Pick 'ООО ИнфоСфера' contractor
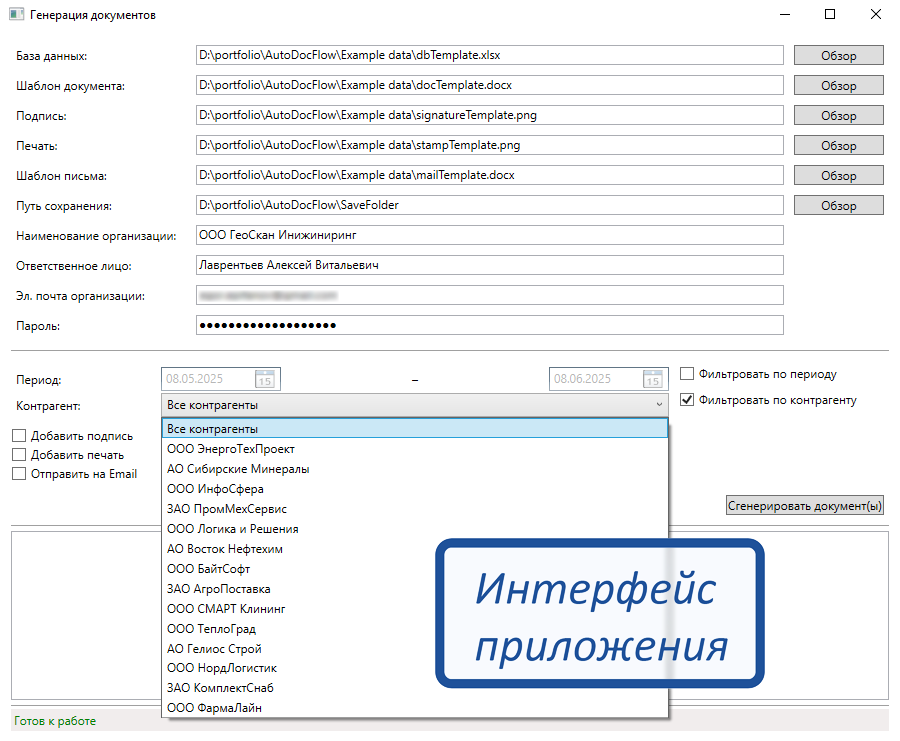The image size is (900, 741). point(415,489)
